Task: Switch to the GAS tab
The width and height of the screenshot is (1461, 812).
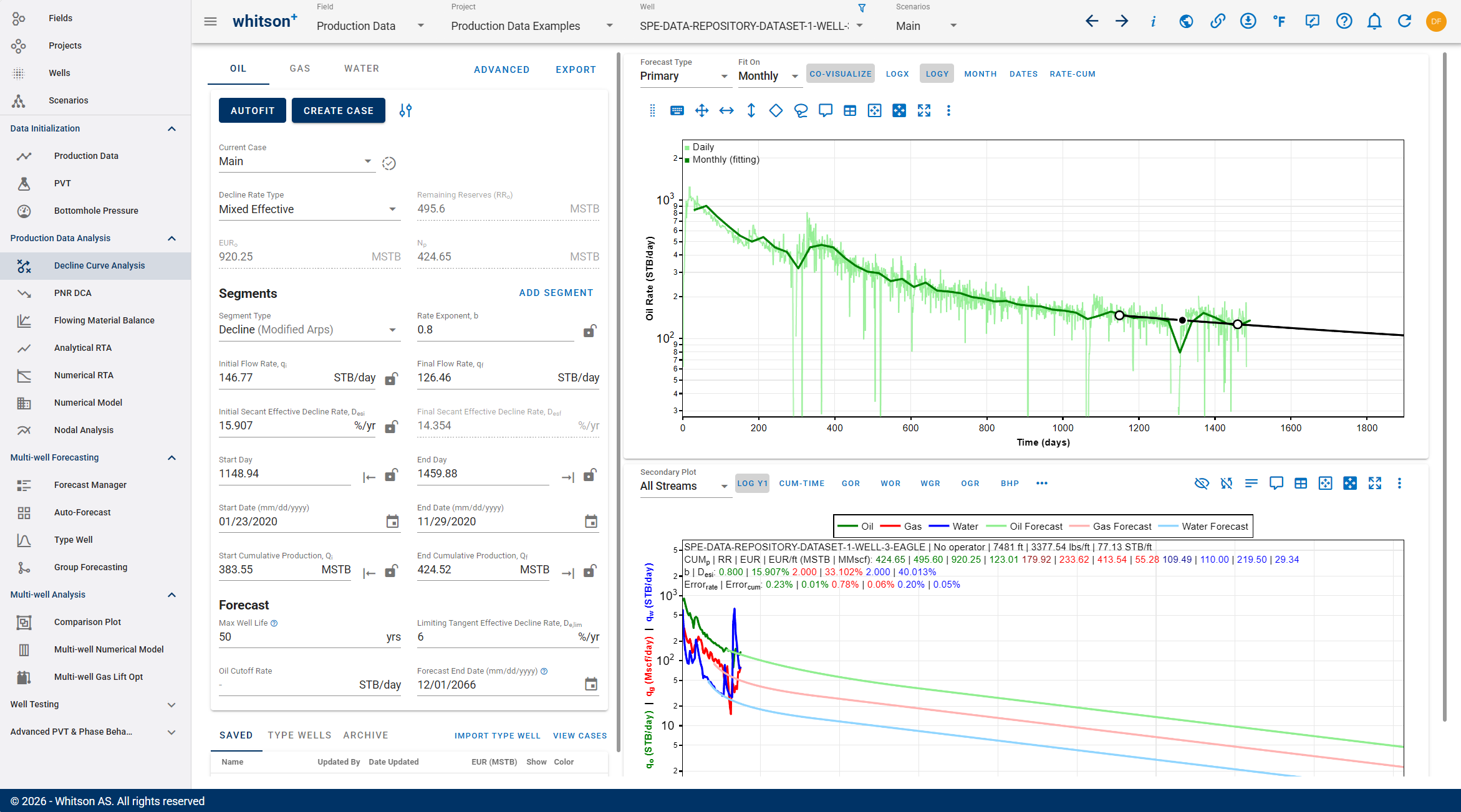Action: click(x=300, y=69)
